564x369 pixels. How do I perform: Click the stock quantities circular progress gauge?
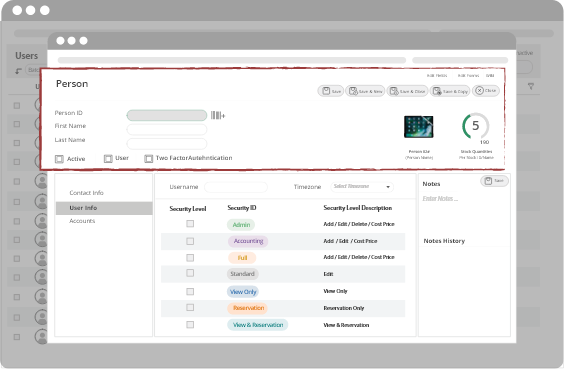tap(476, 126)
